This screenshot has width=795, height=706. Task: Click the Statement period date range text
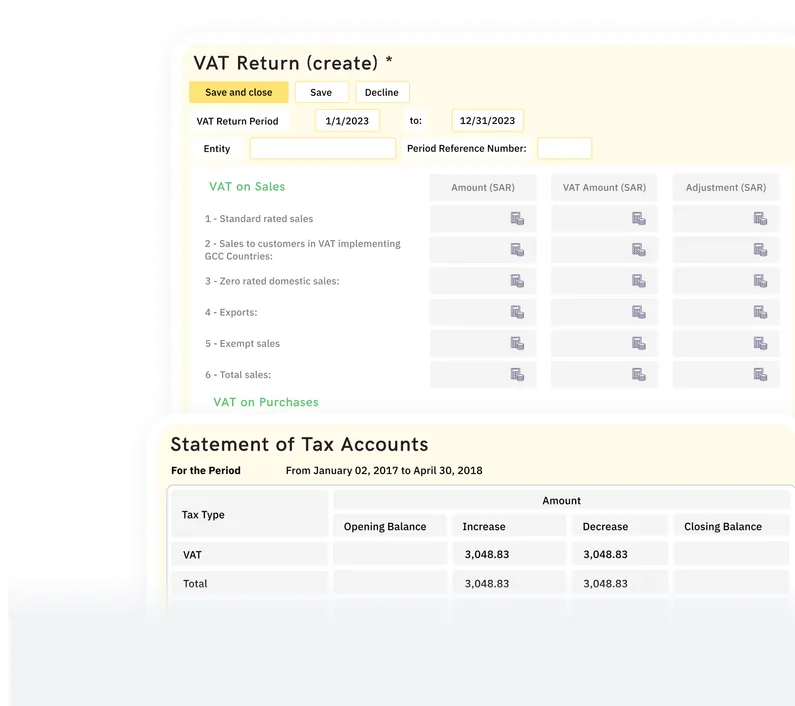pos(384,471)
